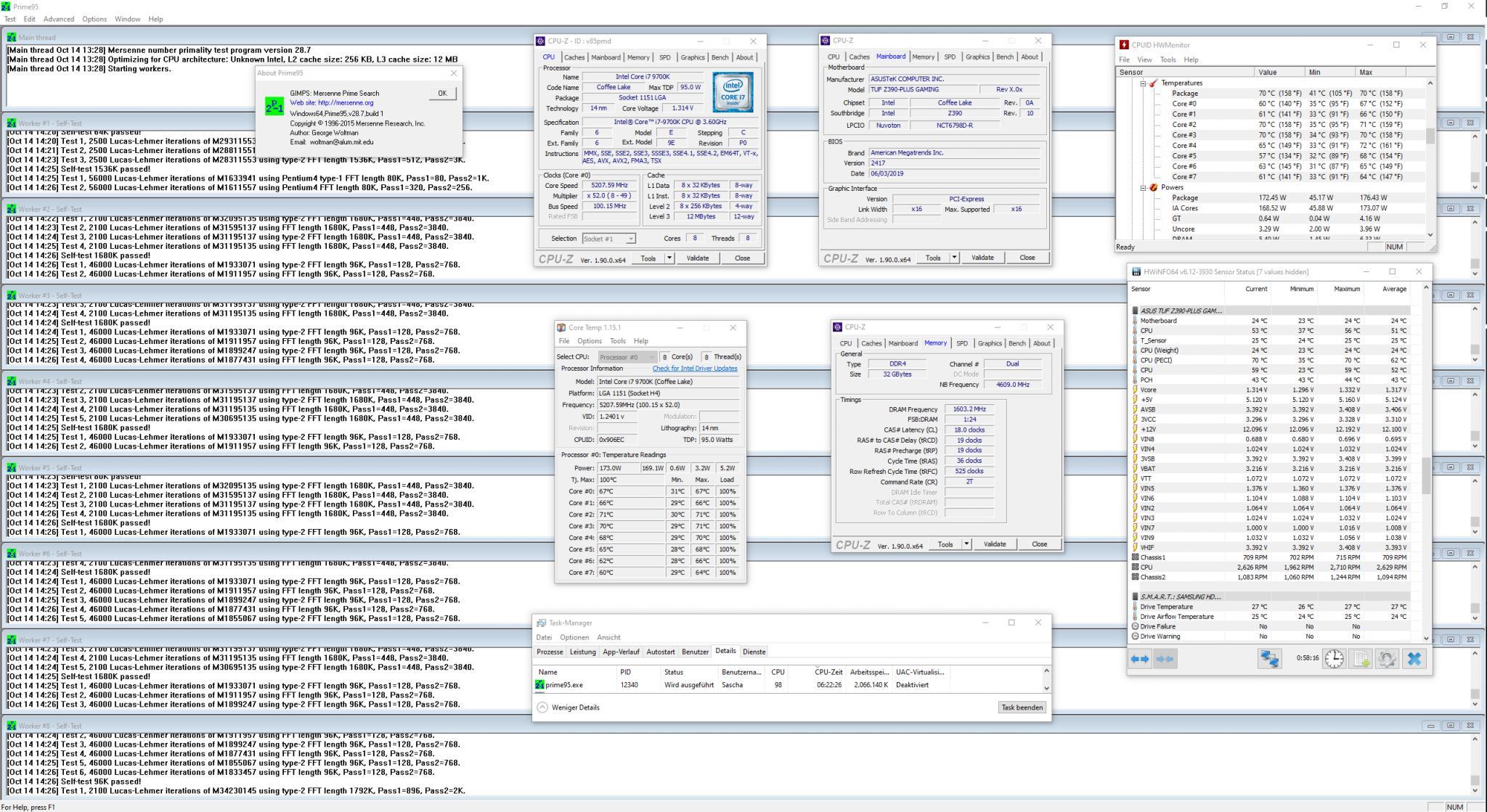This screenshot has height=812, width=1487.
Task: Click CPUID HWMonitor title bar red icon
Action: (x=1124, y=45)
